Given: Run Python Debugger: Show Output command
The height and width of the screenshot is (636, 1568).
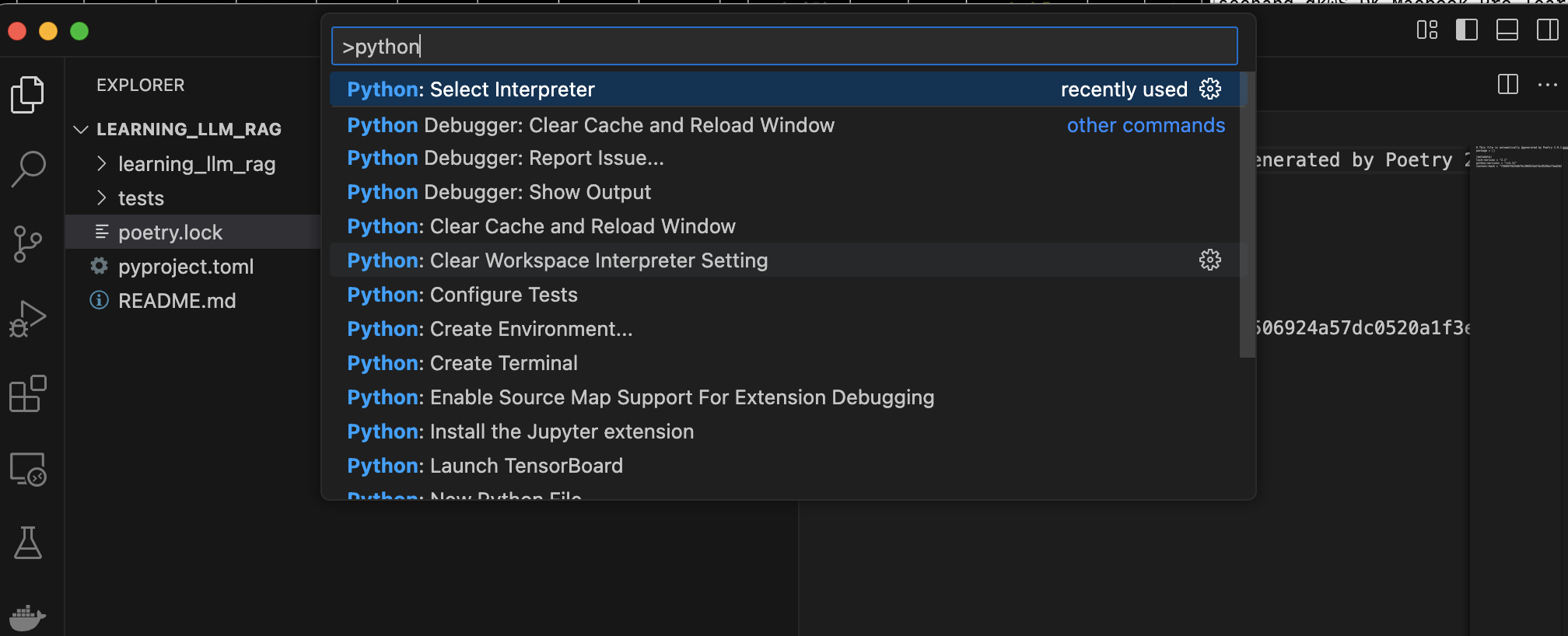Looking at the screenshot, I should [x=784, y=192].
